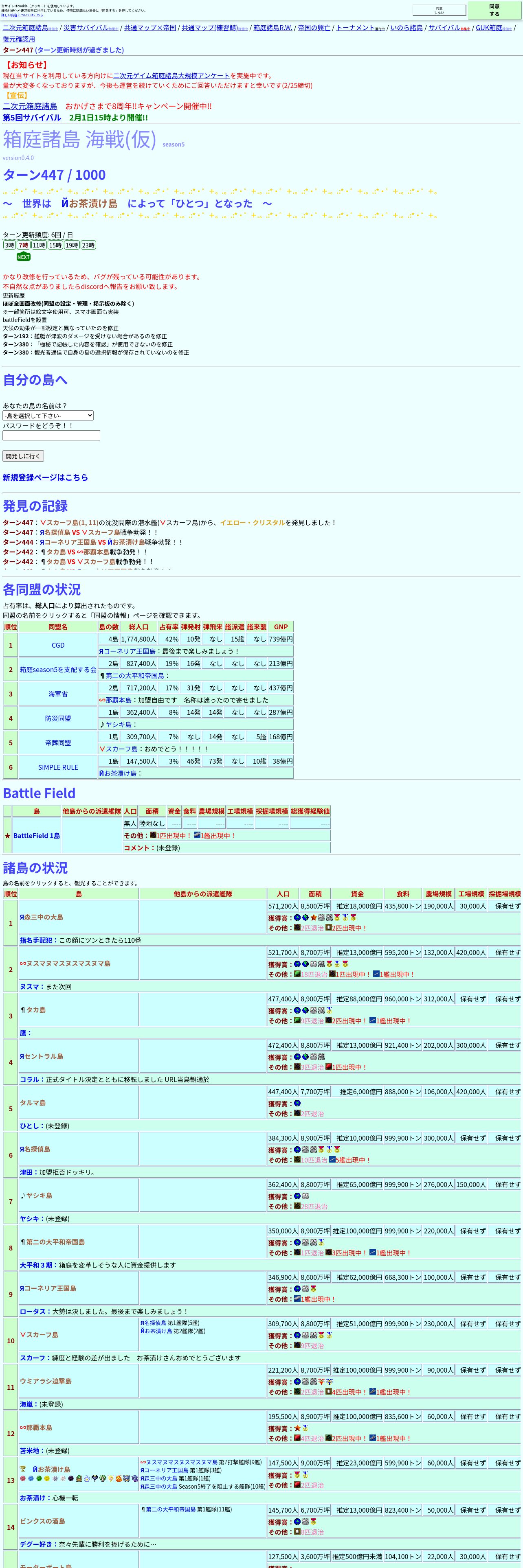This screenshot has width=523, height=1568.
Task: Click the star award icon of ∽那覇本島
Action: 297,1428
